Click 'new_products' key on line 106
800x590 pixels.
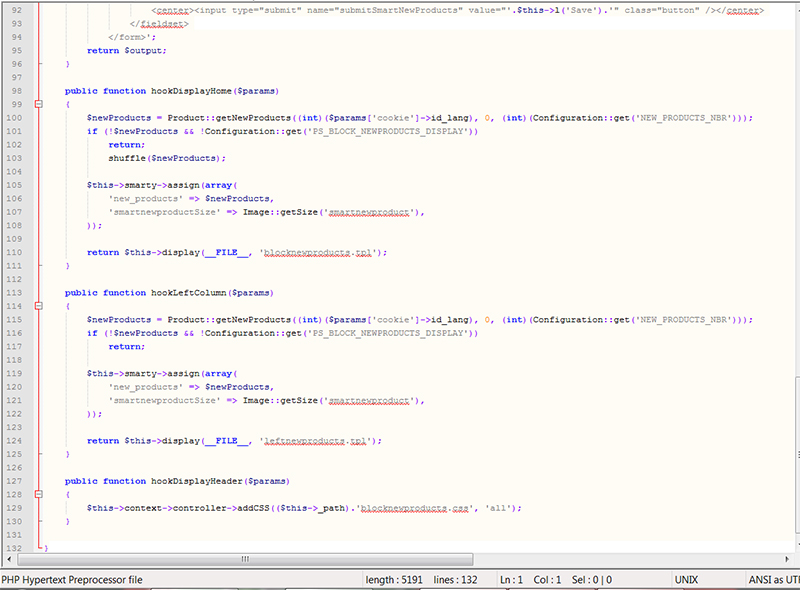[145, 199]
